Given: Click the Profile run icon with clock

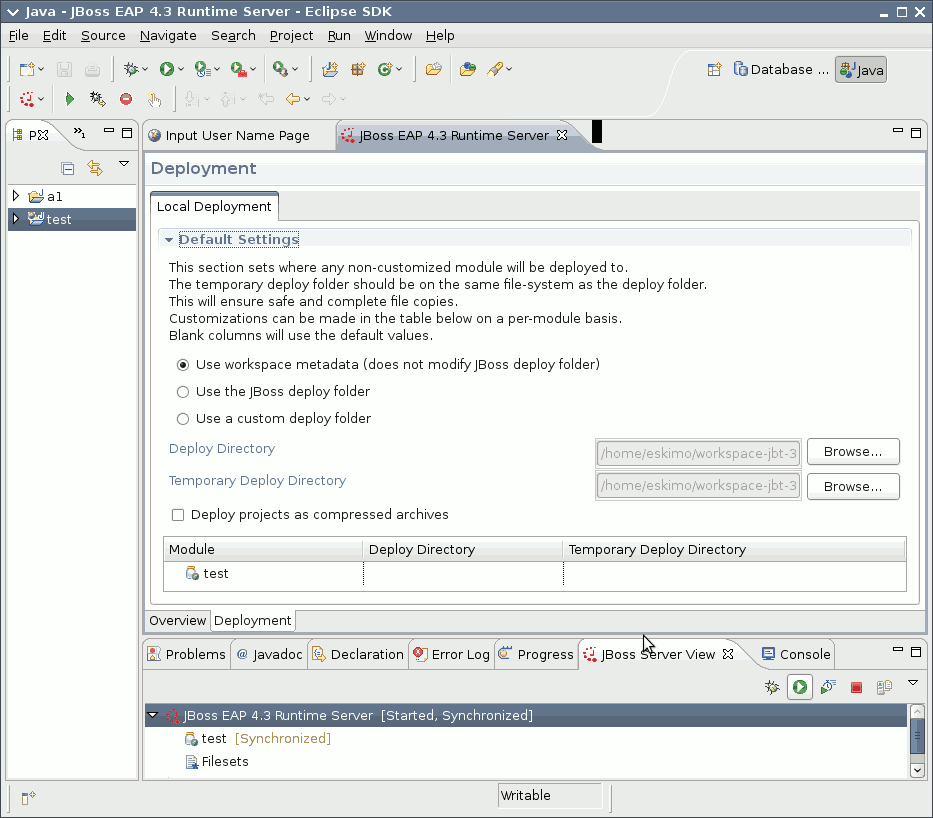Looking at the screenshot, I should click(203, 70).
